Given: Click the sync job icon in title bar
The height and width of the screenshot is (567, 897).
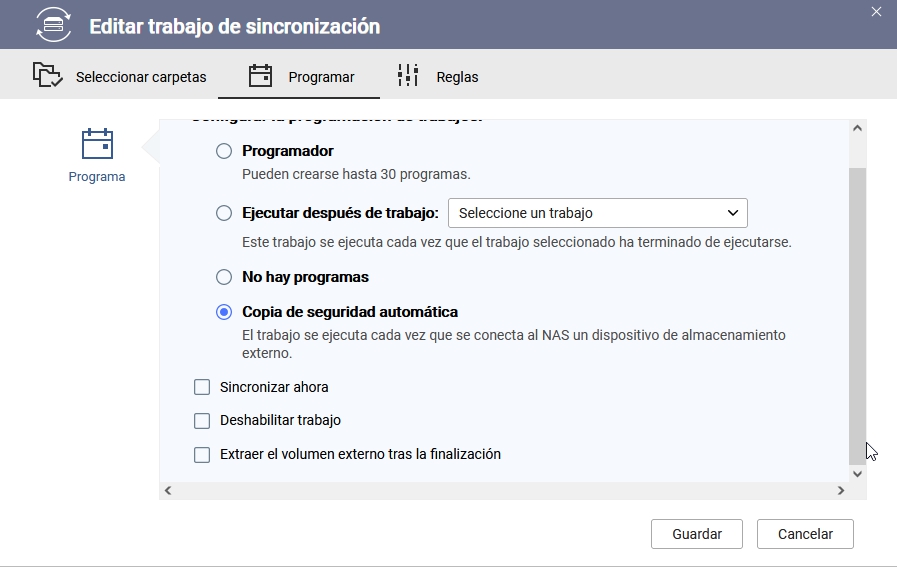Looking at the screenshot, I should coord(53,25).
